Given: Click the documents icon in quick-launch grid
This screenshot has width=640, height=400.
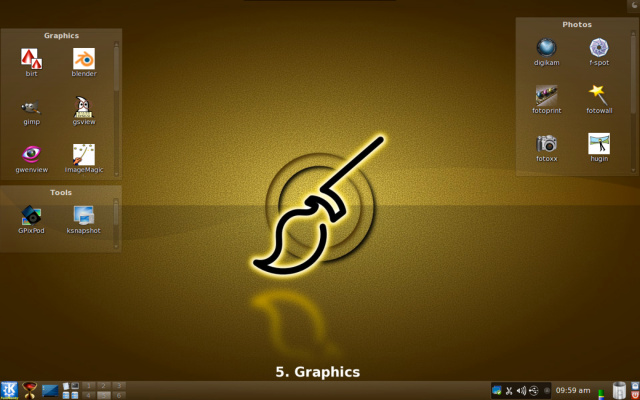Looking at the screenshot, I should coord(66,386).
